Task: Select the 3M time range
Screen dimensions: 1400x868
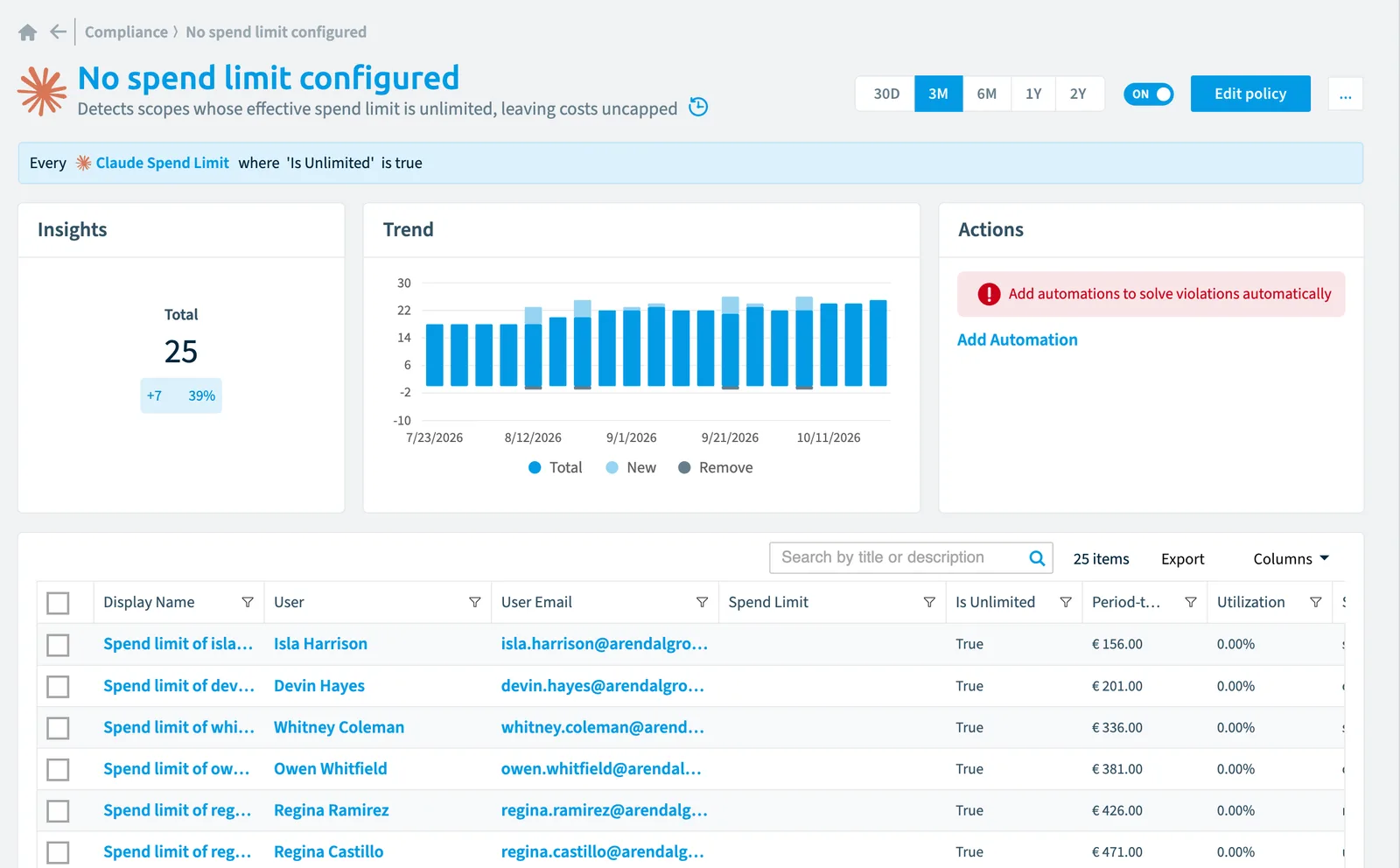Action: pos(939,94)
